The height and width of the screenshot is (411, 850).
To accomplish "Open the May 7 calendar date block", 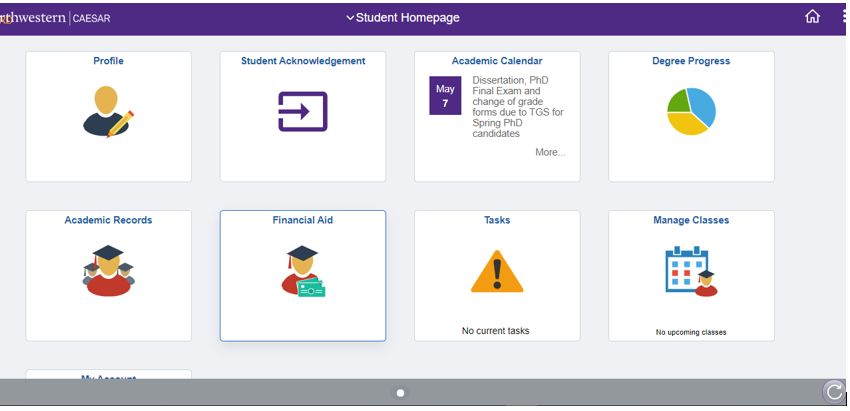I will click(x=445, y=95).
